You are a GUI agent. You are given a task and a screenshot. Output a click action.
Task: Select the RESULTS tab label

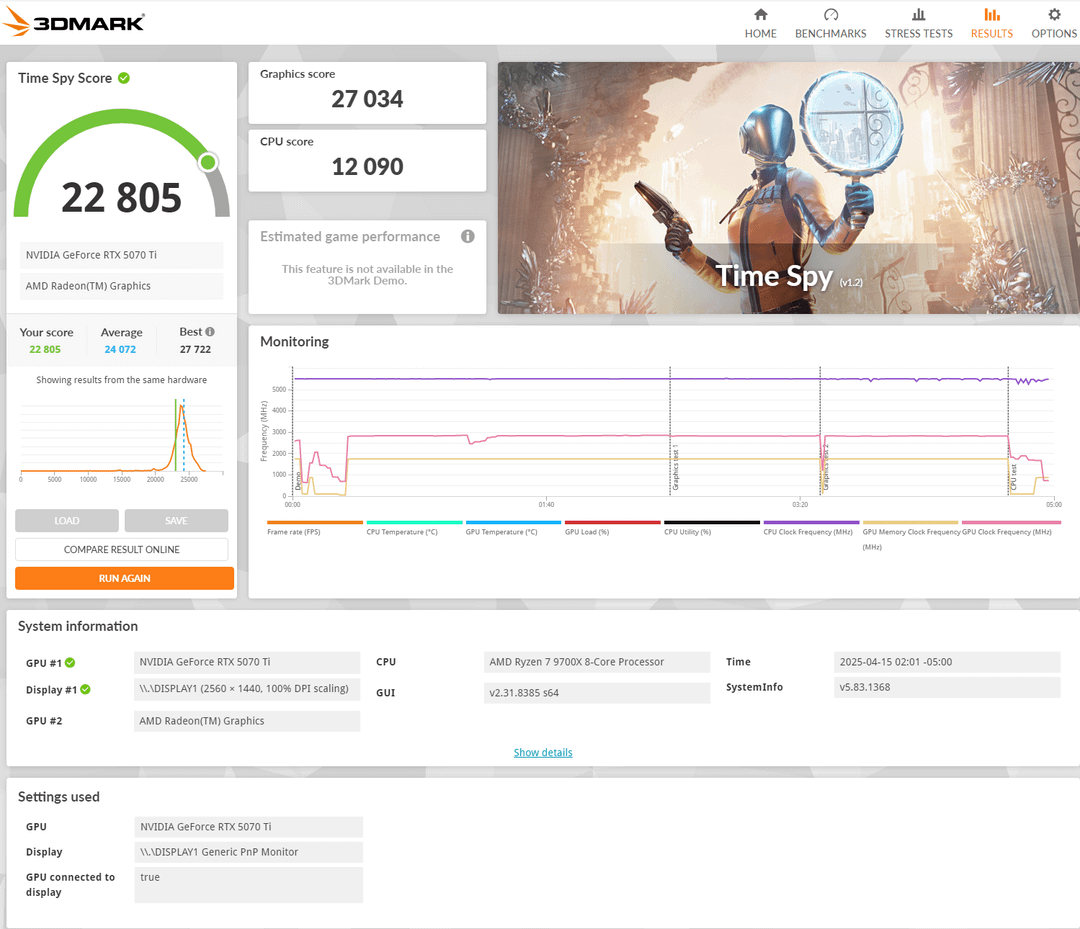click(x=992, y=34)
